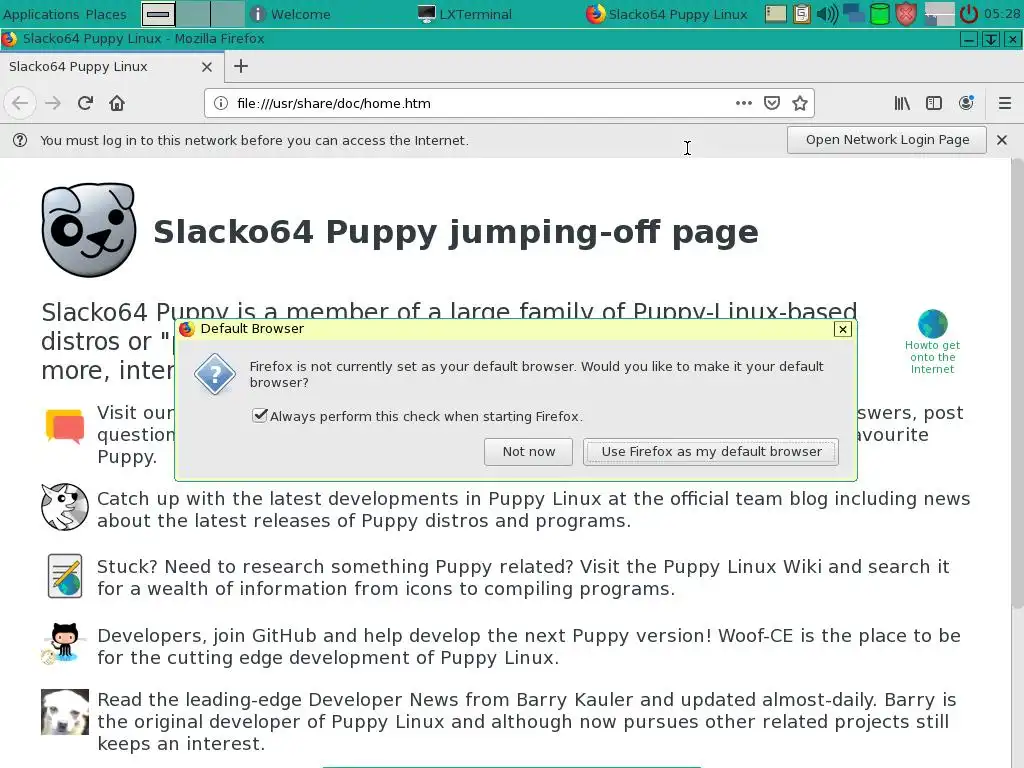Click the network notification question-mark icon
This screenshot has height=768, width=1024.
(20, 140)
